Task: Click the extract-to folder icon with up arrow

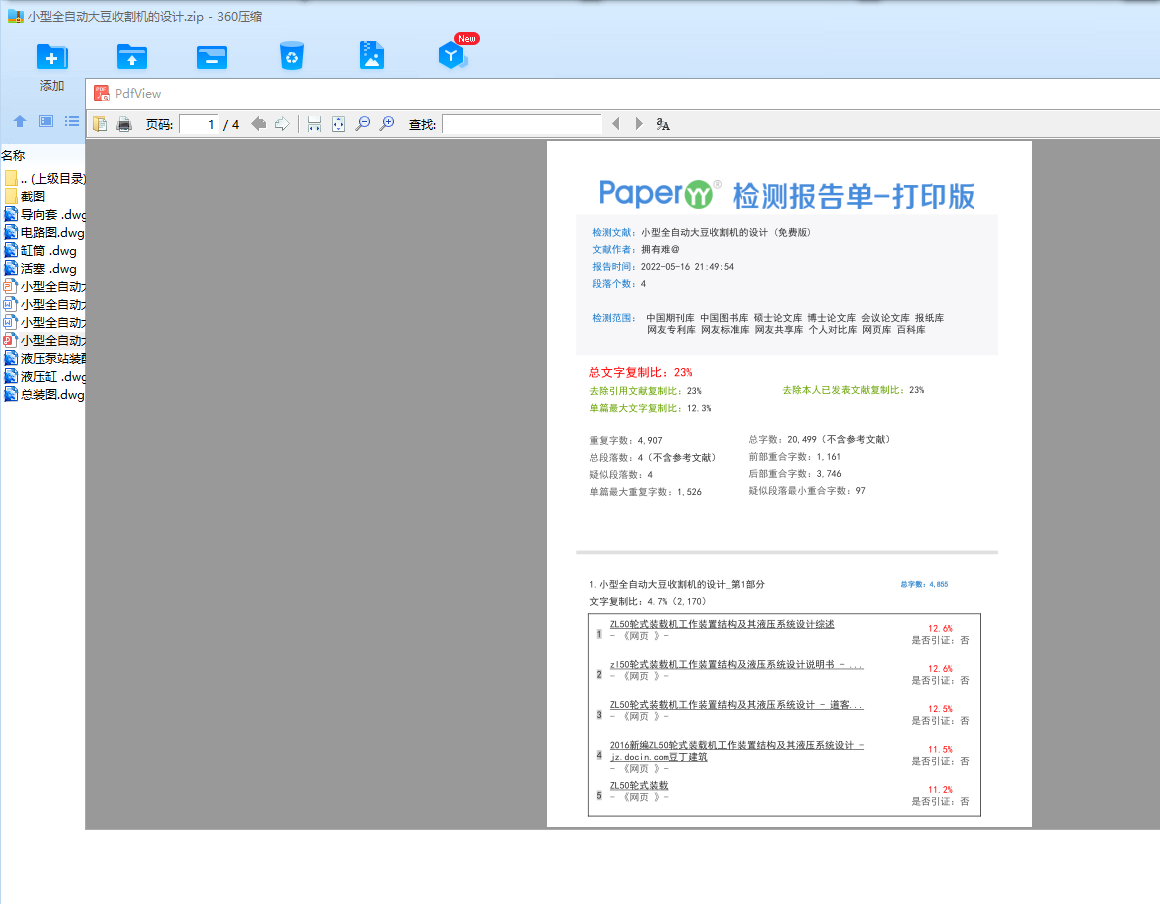Action: 132,56
